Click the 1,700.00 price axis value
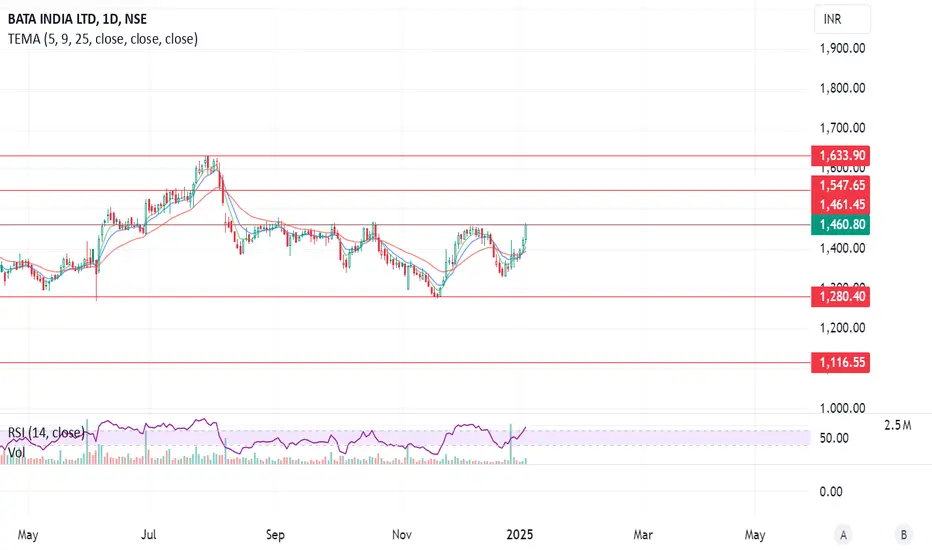932x550 pixels. coord(842,128)
